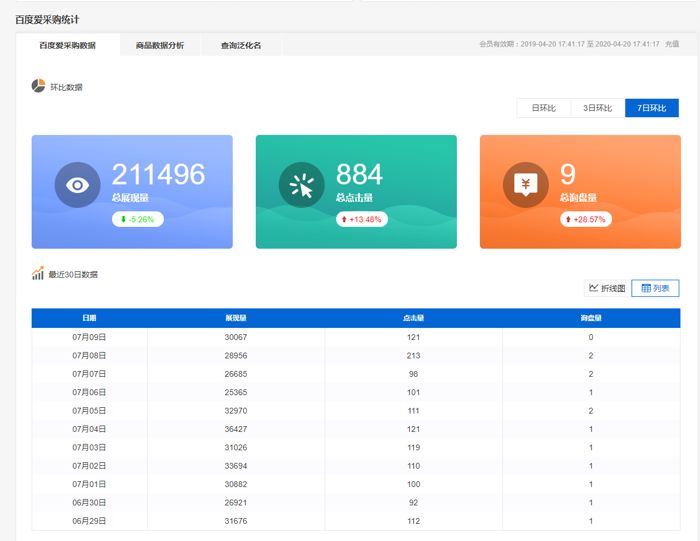Click the 31676 impressions value
700x541 pixels.
coord(236,520)
